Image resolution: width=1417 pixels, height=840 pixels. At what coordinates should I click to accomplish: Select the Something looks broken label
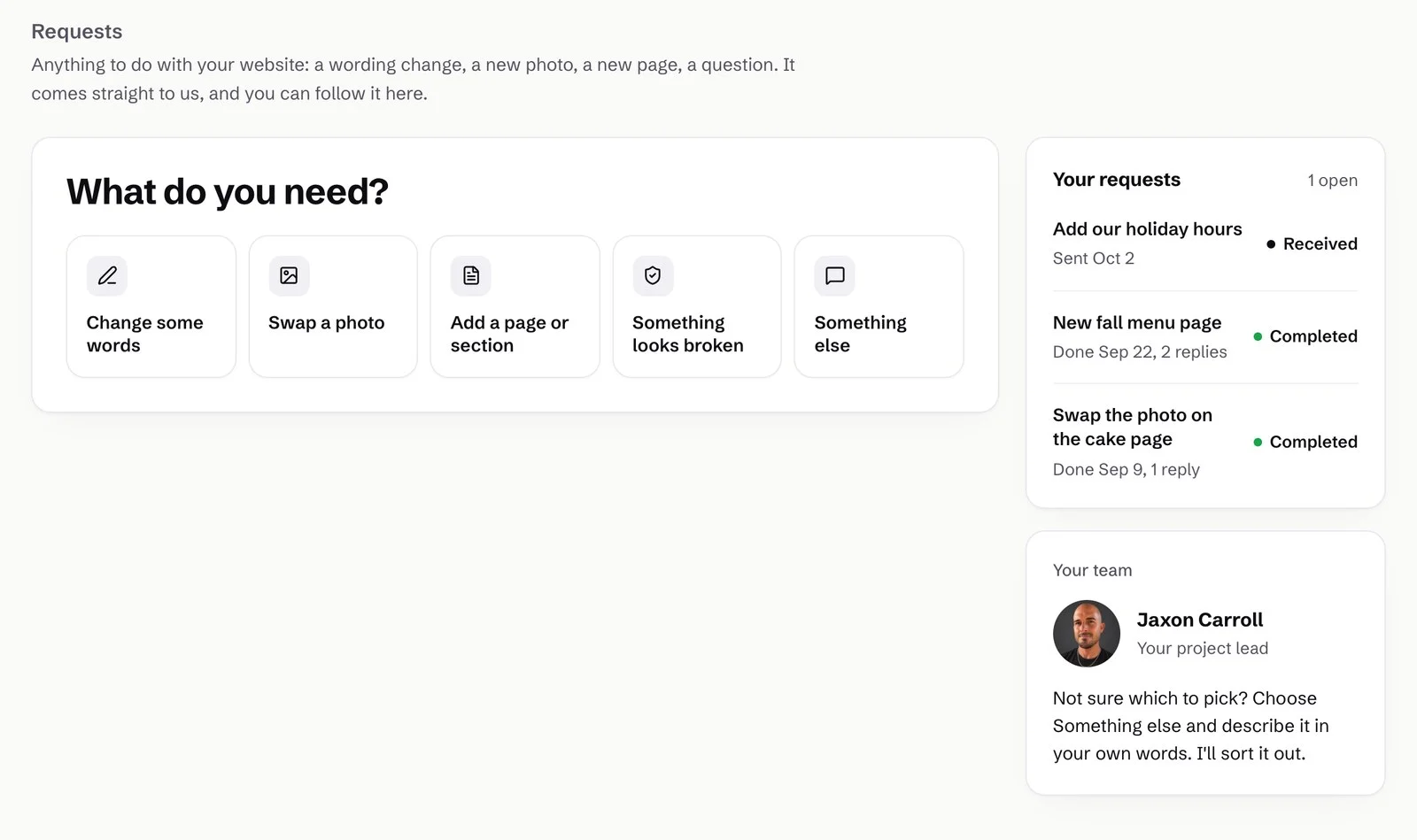(688, 334)
